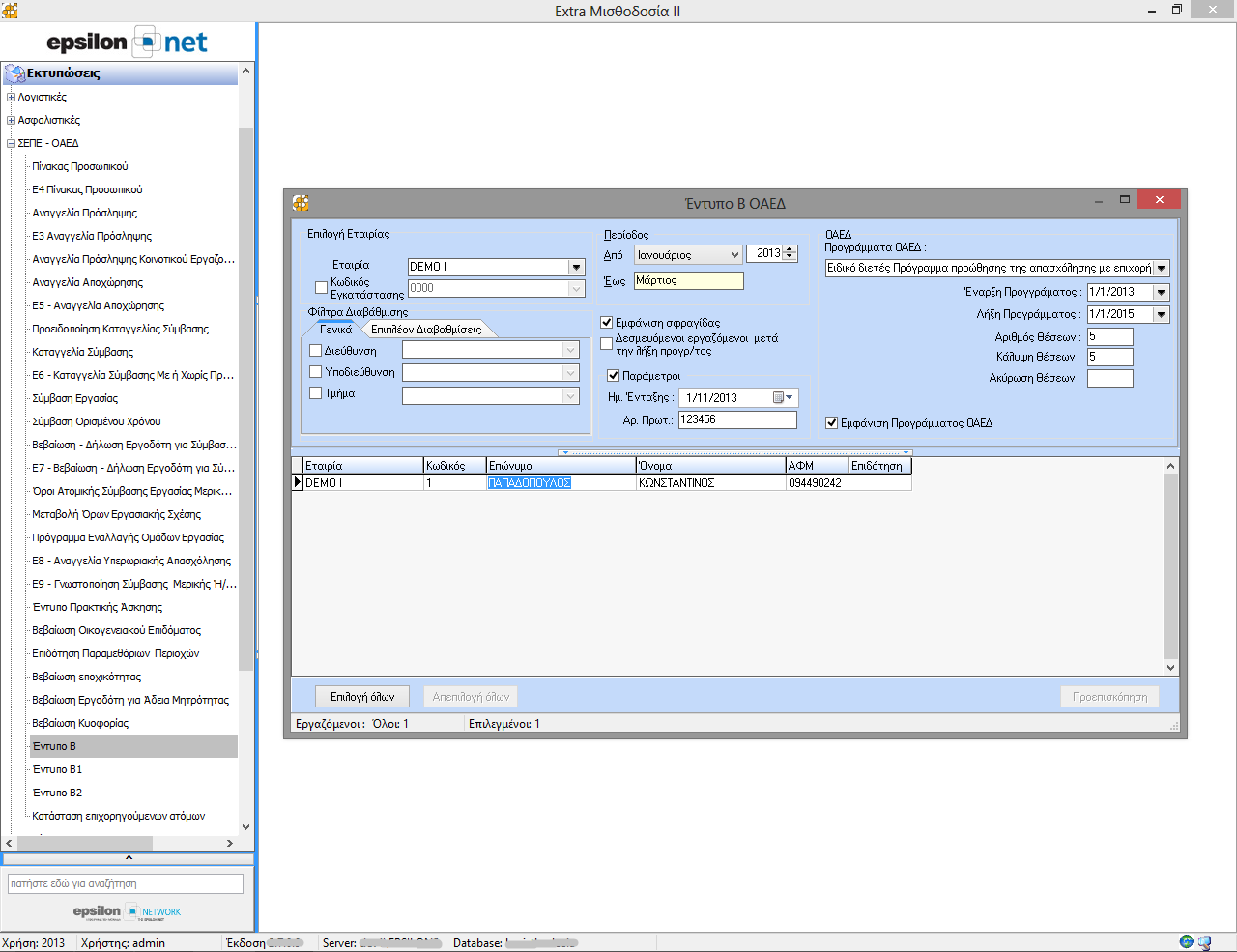Uncheck Εμφάνιση Προγράμματος ΟΑΕΔ checkbox
Viewport: 1237px width, 952px height.
pos(831,423)
